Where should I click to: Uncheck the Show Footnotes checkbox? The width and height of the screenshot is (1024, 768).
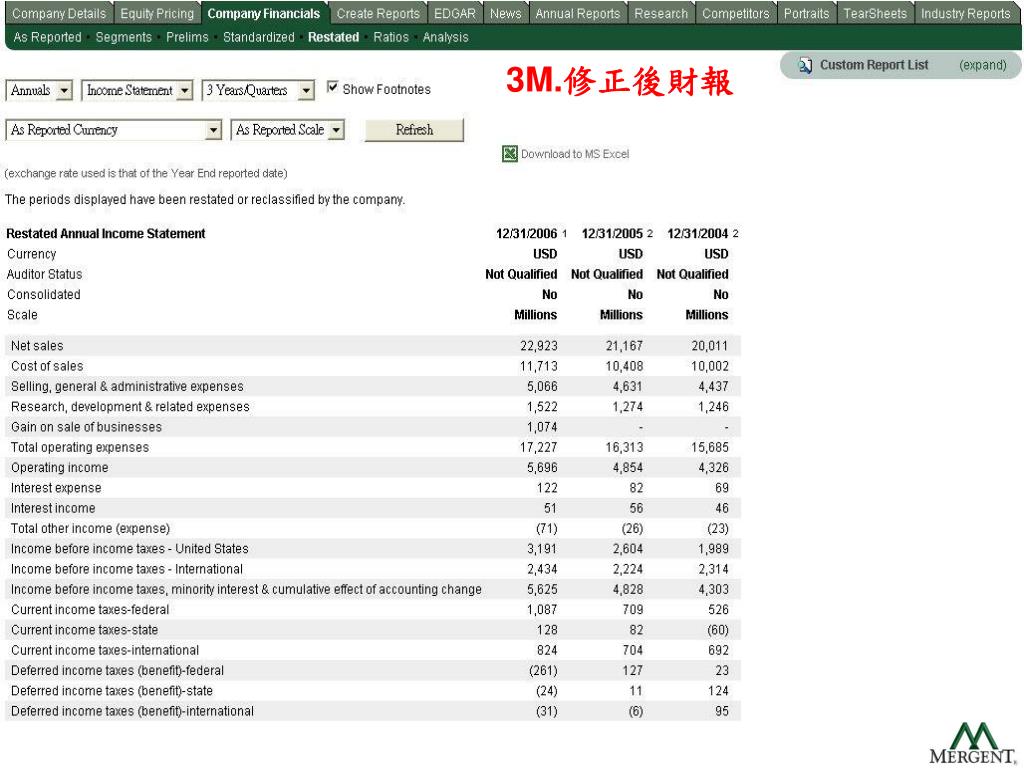pyautogui.click(x=332, y=87)
